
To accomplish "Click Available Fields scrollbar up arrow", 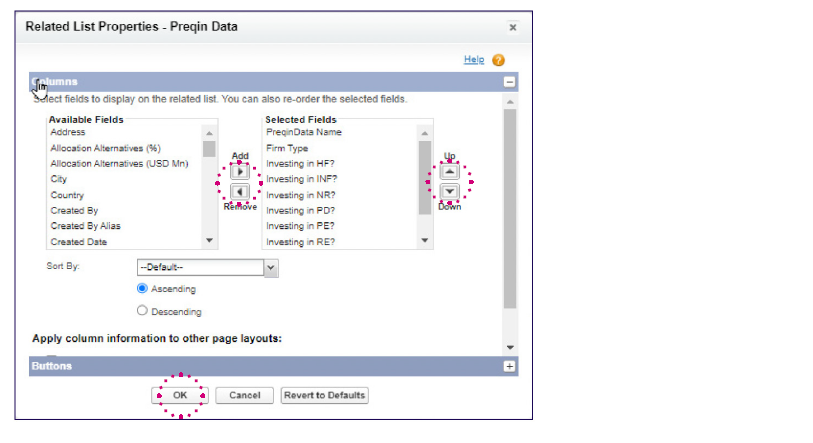I will click(209, 133).
